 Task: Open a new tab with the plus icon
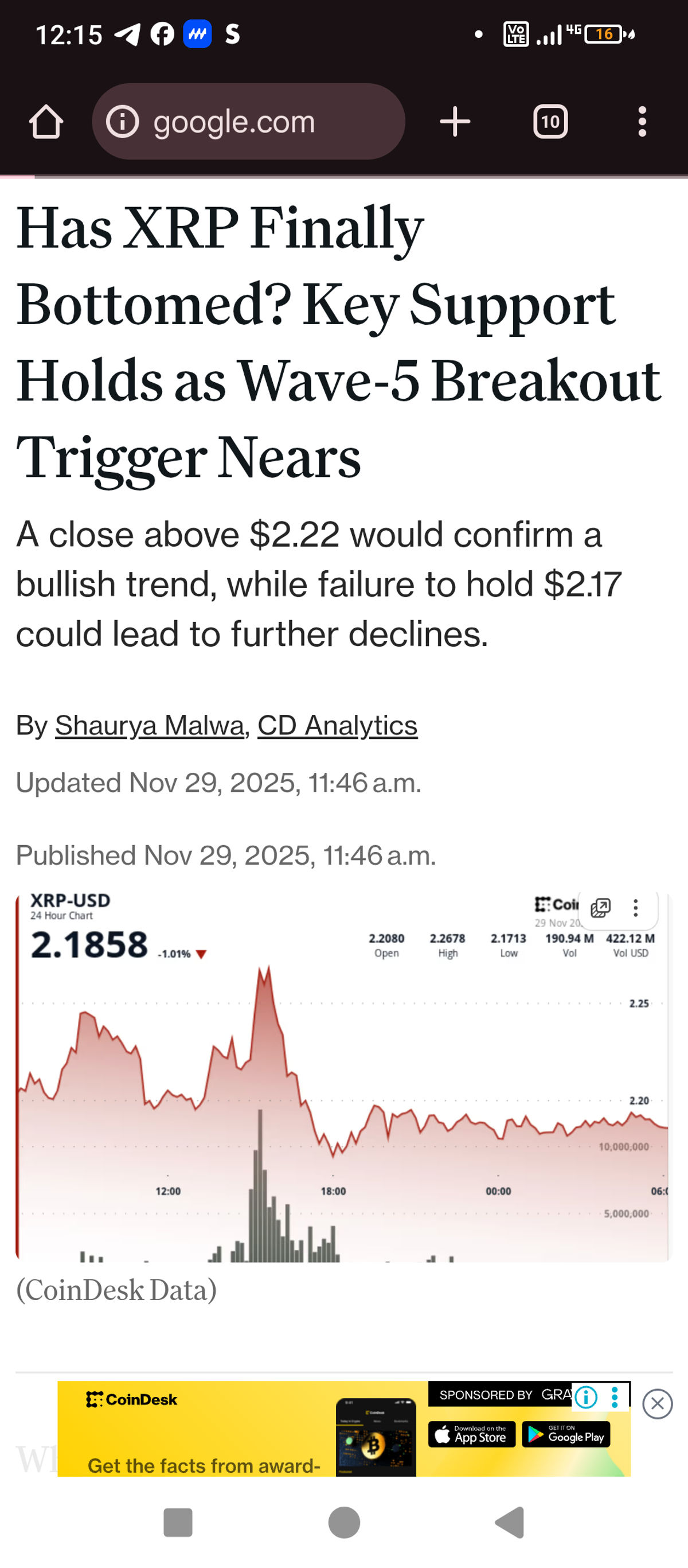455,122
